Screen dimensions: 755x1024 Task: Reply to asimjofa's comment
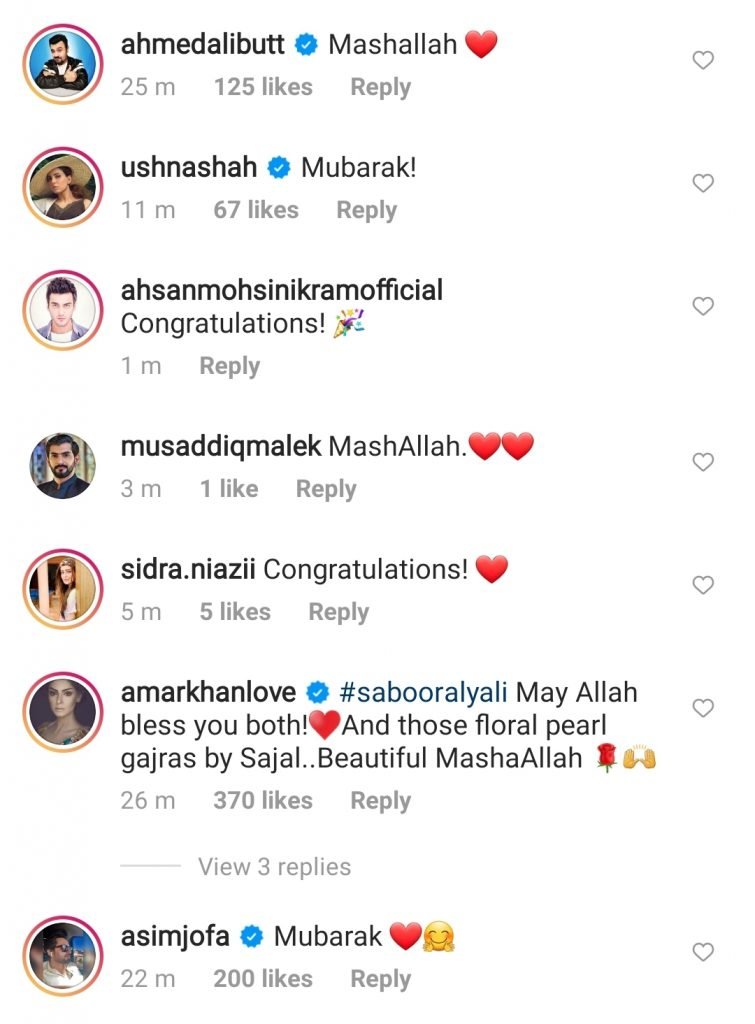pyautogui.click(x=380, y=980)
